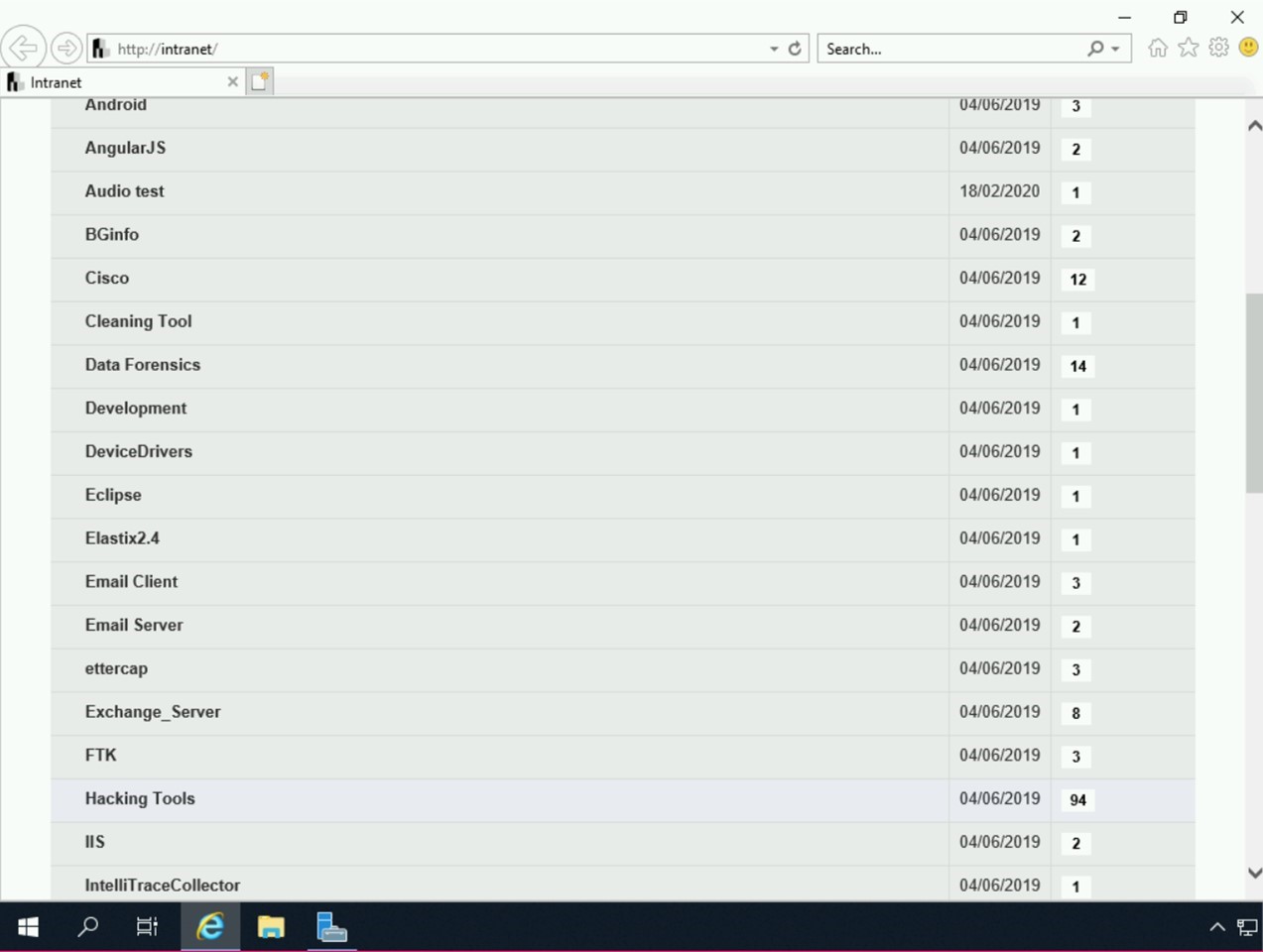1263x952 pixels.
Task: Open the Hacking Tools entry
Action: click(140, 798)
